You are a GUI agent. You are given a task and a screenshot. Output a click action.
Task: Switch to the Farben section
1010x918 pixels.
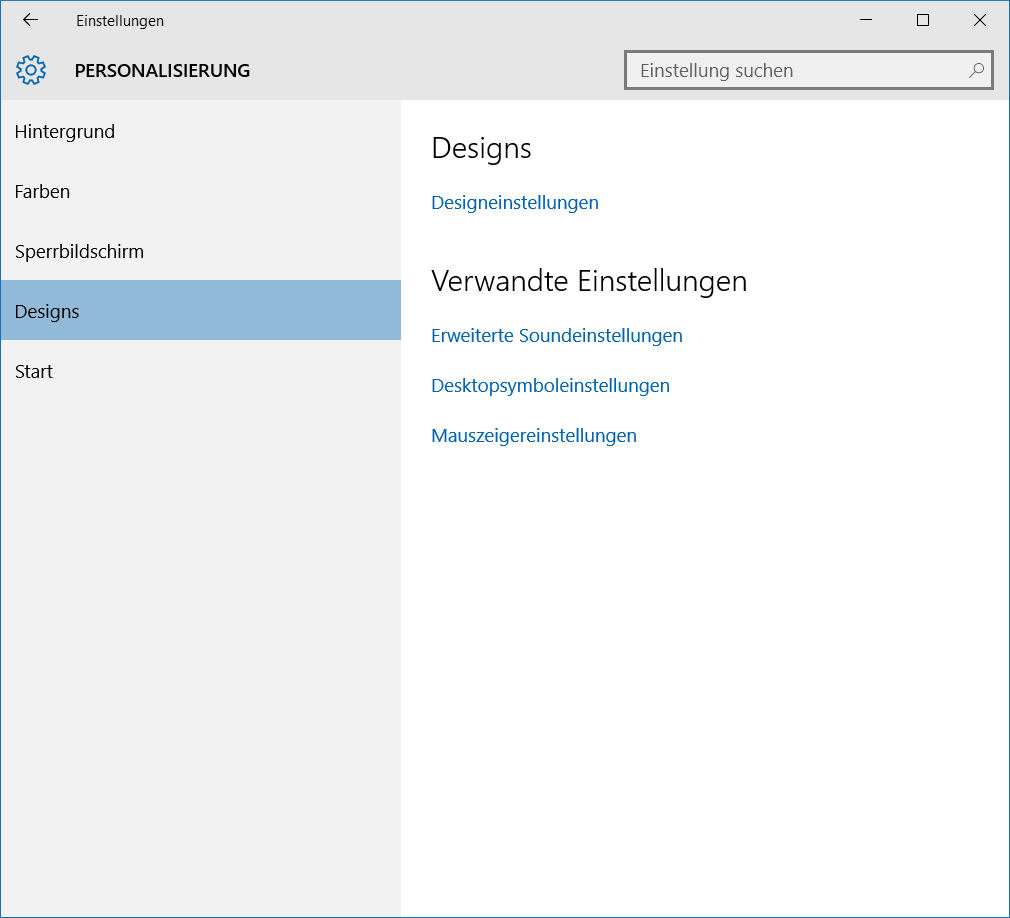(x=42, y=191)
